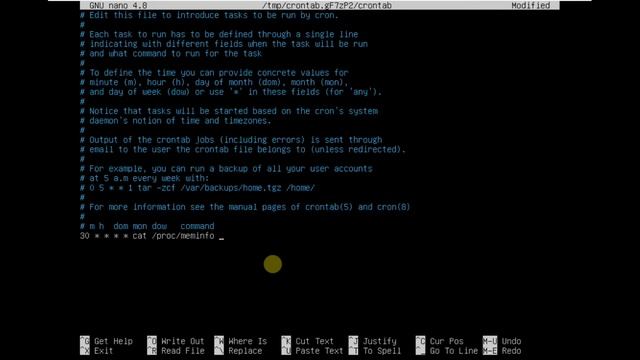Click the line 'For more information see the manual pages'
The width and height of the screenshot is (640, 360).
(245, 207)
